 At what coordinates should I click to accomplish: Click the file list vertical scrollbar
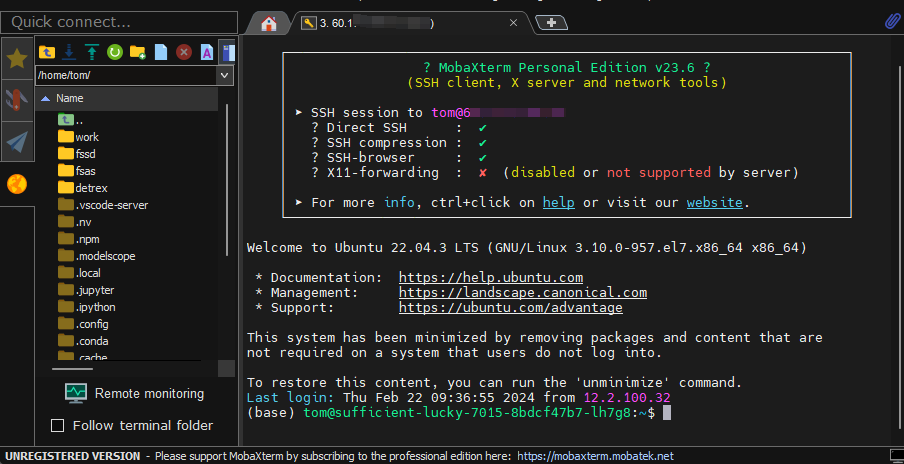coord(228,180)
